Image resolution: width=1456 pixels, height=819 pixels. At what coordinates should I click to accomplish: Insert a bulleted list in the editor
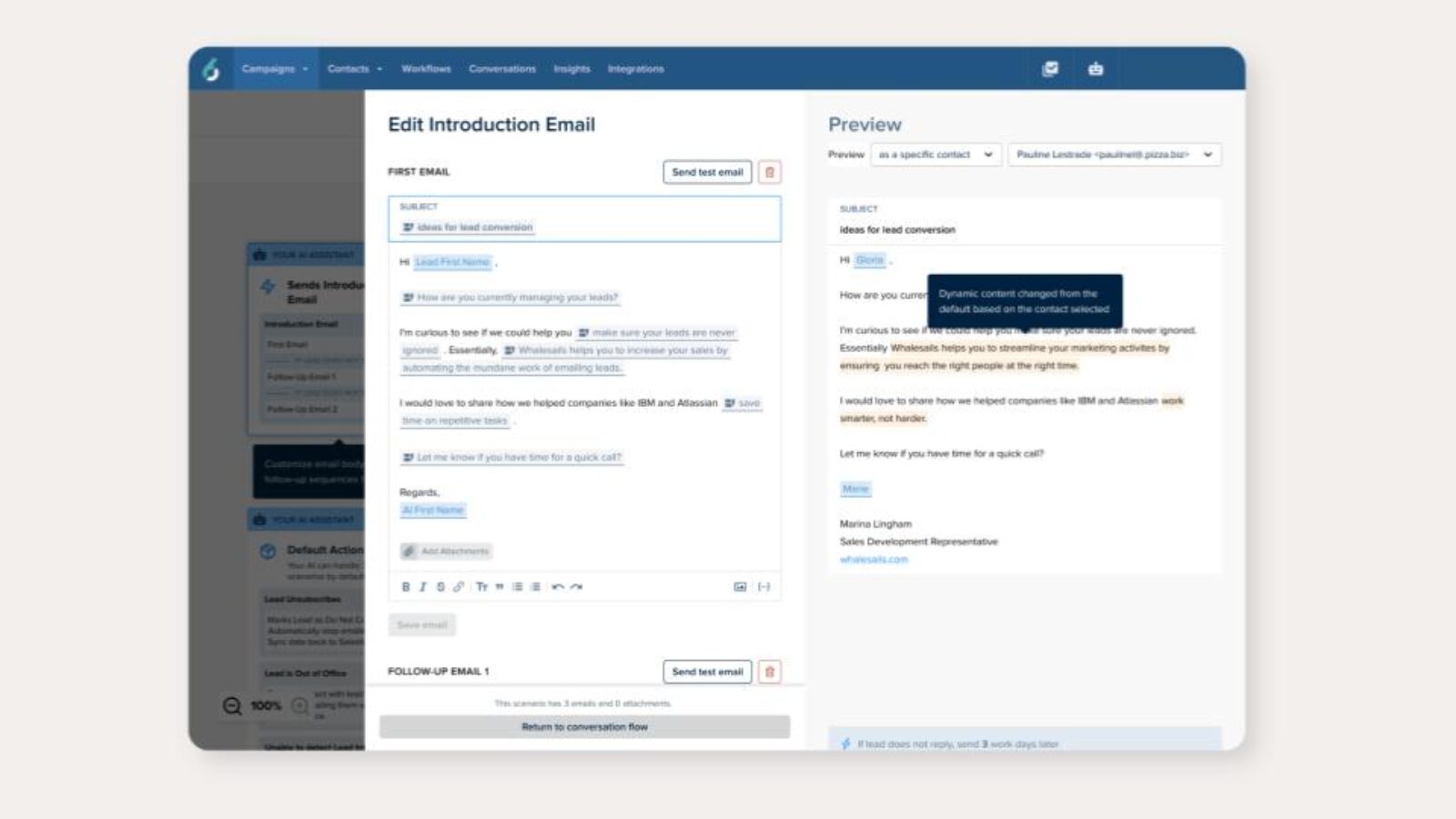tap(518, 587)
